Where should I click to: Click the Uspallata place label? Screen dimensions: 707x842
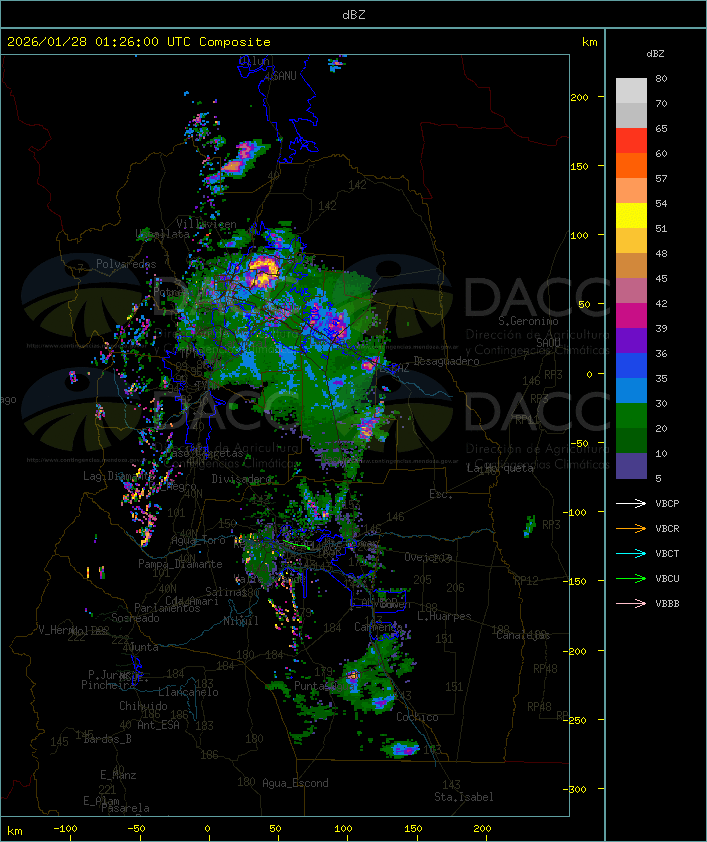pyautogui.click(x=163, y=234)
